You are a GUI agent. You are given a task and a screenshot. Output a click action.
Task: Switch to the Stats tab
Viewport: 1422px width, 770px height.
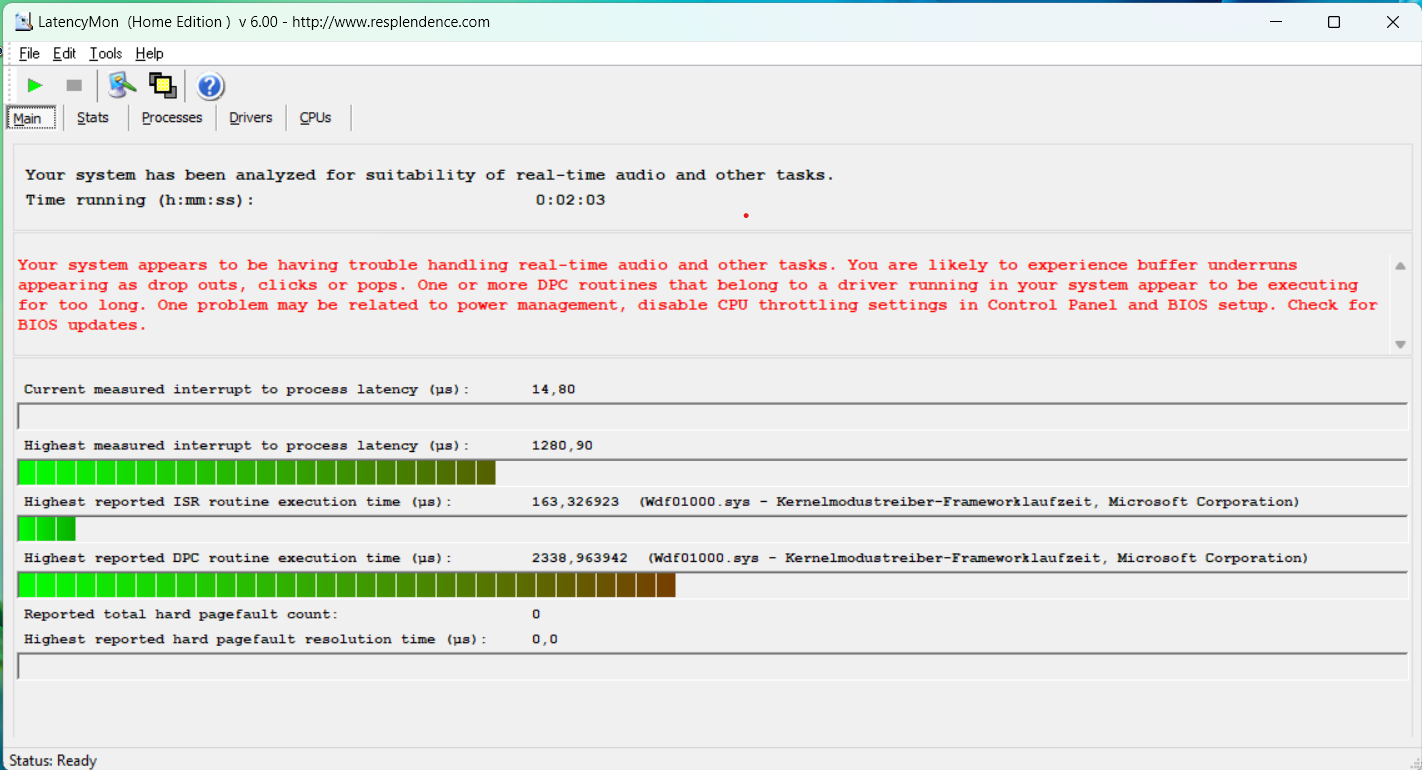tap(93, 118)
